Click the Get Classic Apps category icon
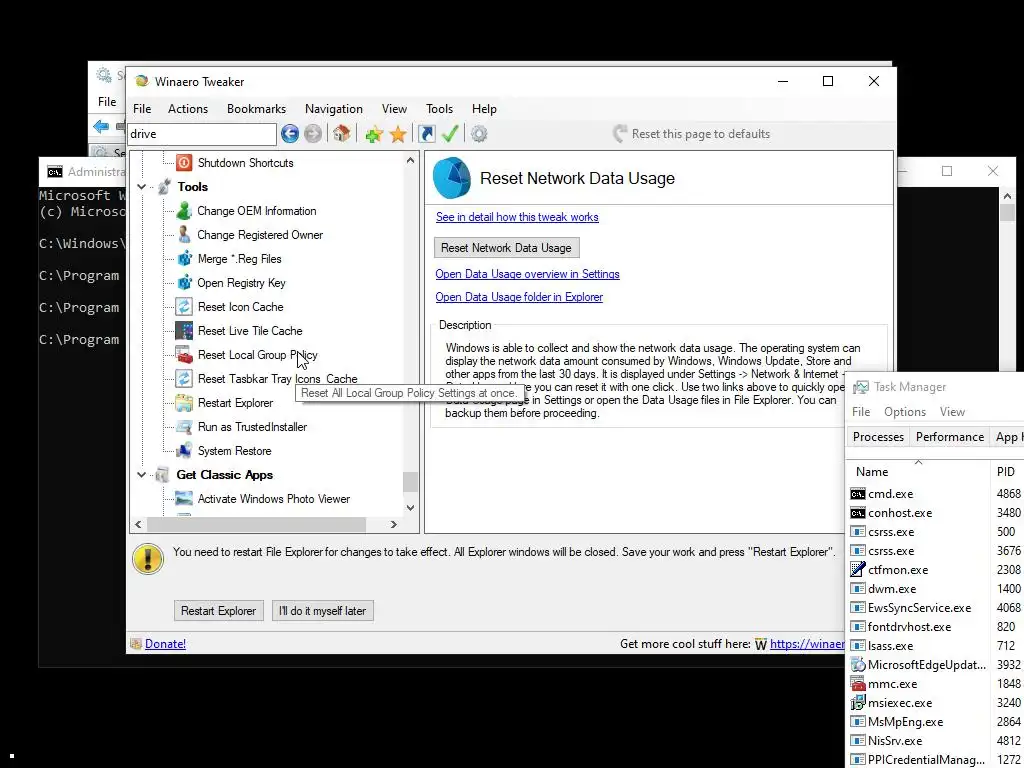The width and height of the screenshot is (1024, 768). pos(163,475)
